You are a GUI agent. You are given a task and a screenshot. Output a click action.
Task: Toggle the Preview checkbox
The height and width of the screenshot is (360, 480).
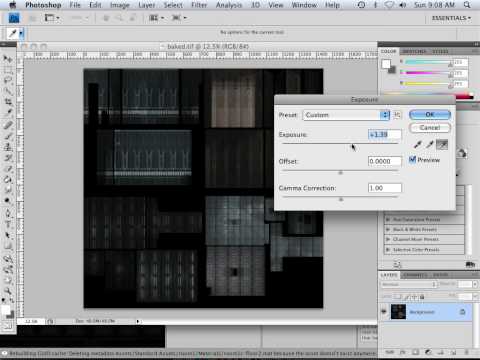412,160
